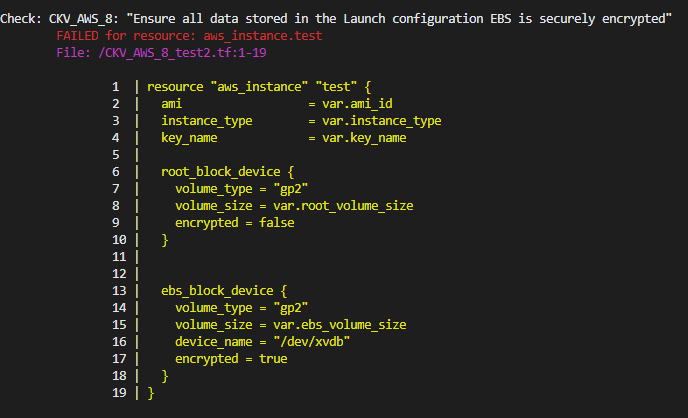Click the ami attribute name
This screenshot has height=418, width=688.
point(172,104)
